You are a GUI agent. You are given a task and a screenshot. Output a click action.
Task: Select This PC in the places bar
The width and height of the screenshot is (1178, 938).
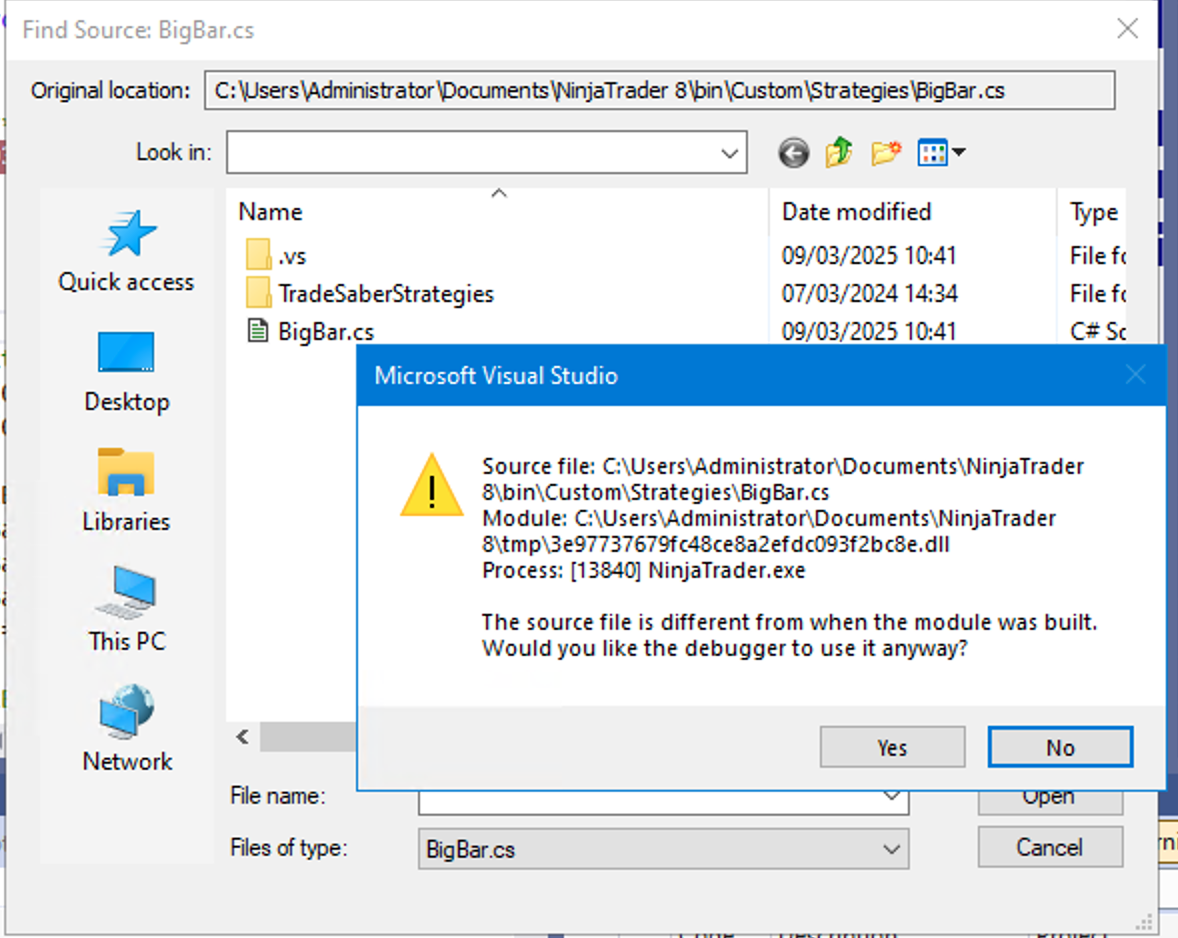[126, 610]
